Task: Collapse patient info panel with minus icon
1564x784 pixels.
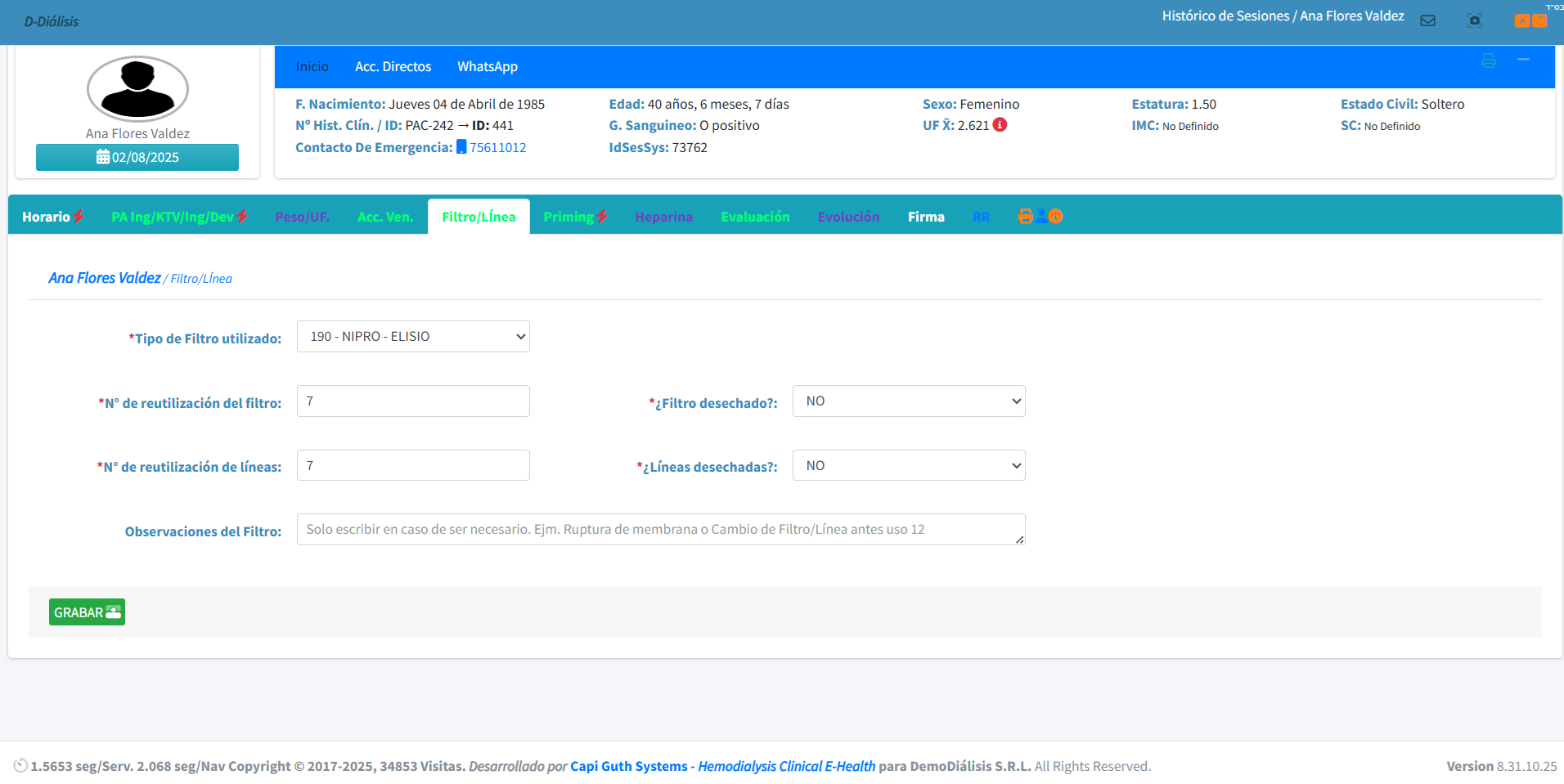Action: [x=1523, y=60]
